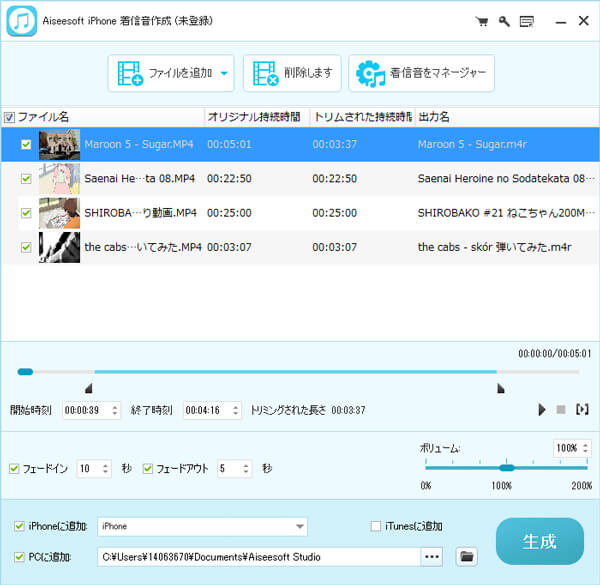Click the トリムされた持続時間 column header
Screen dimensions: 600x585
362,117
